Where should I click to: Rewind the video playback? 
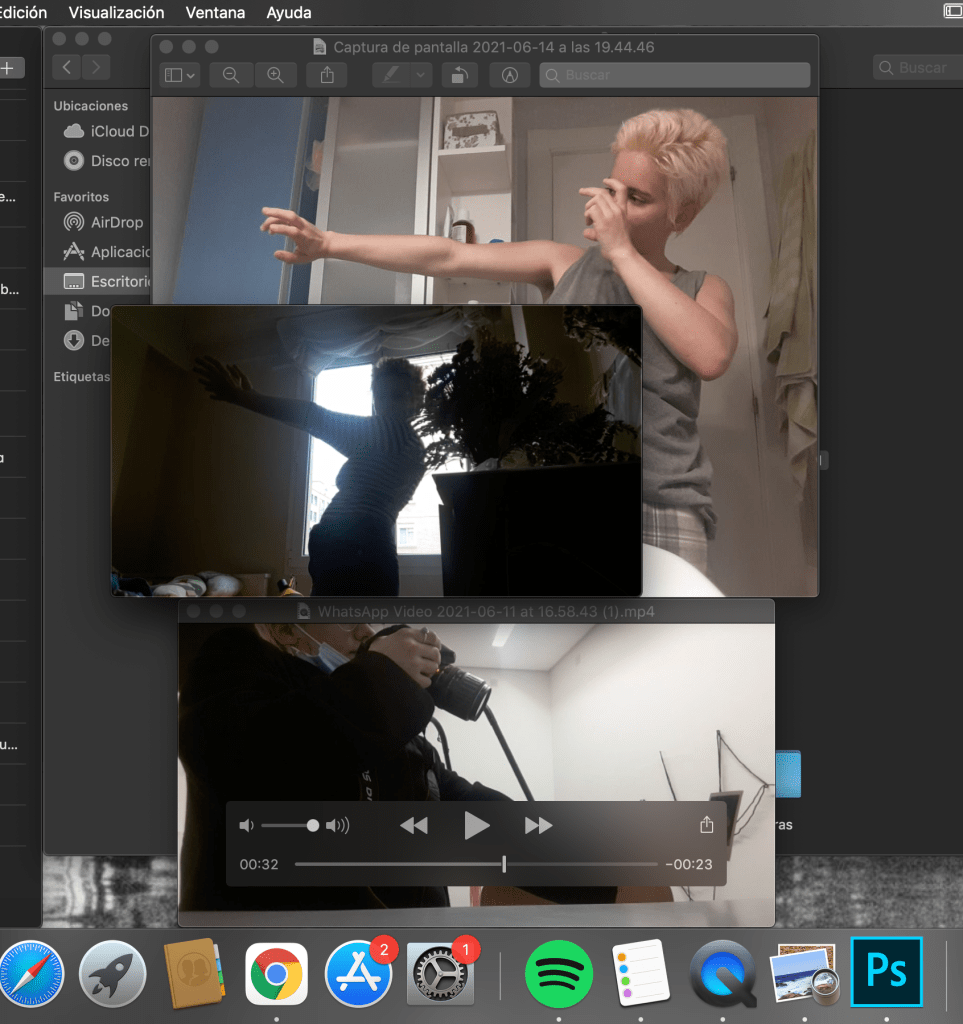(414, 825)
